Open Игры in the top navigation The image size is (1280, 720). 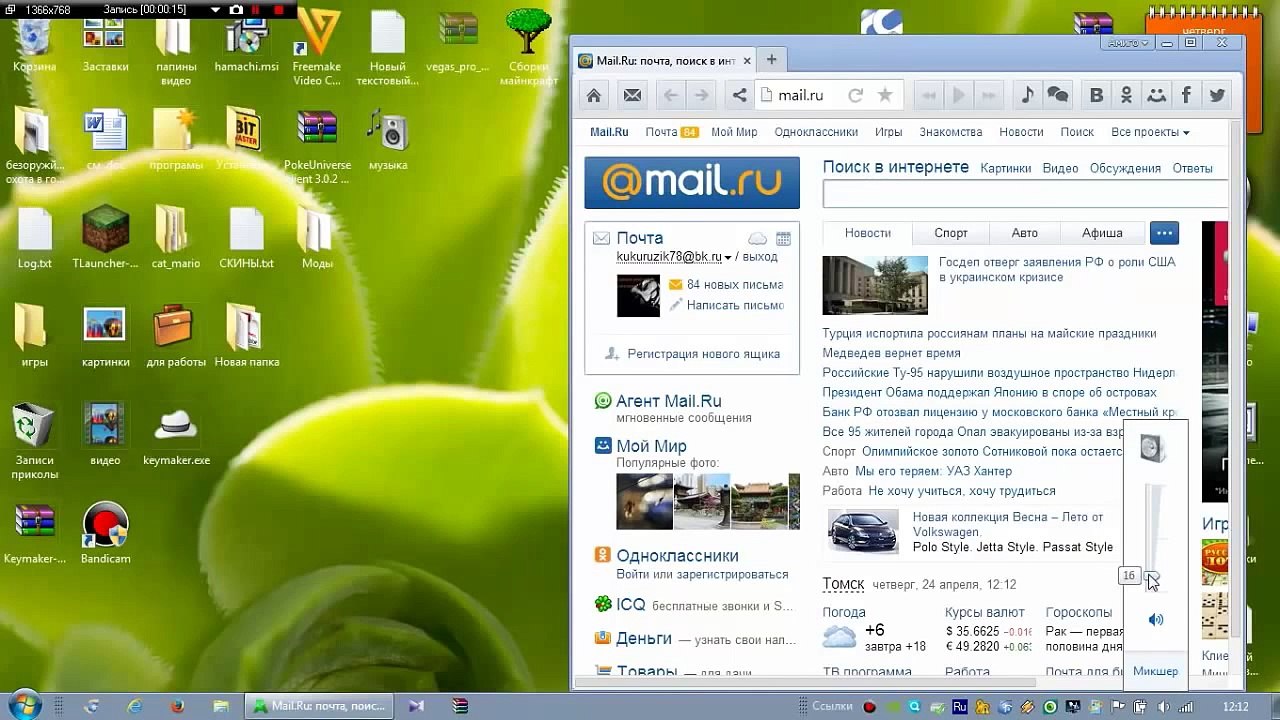pyautogui.click(x=888, y=132)
